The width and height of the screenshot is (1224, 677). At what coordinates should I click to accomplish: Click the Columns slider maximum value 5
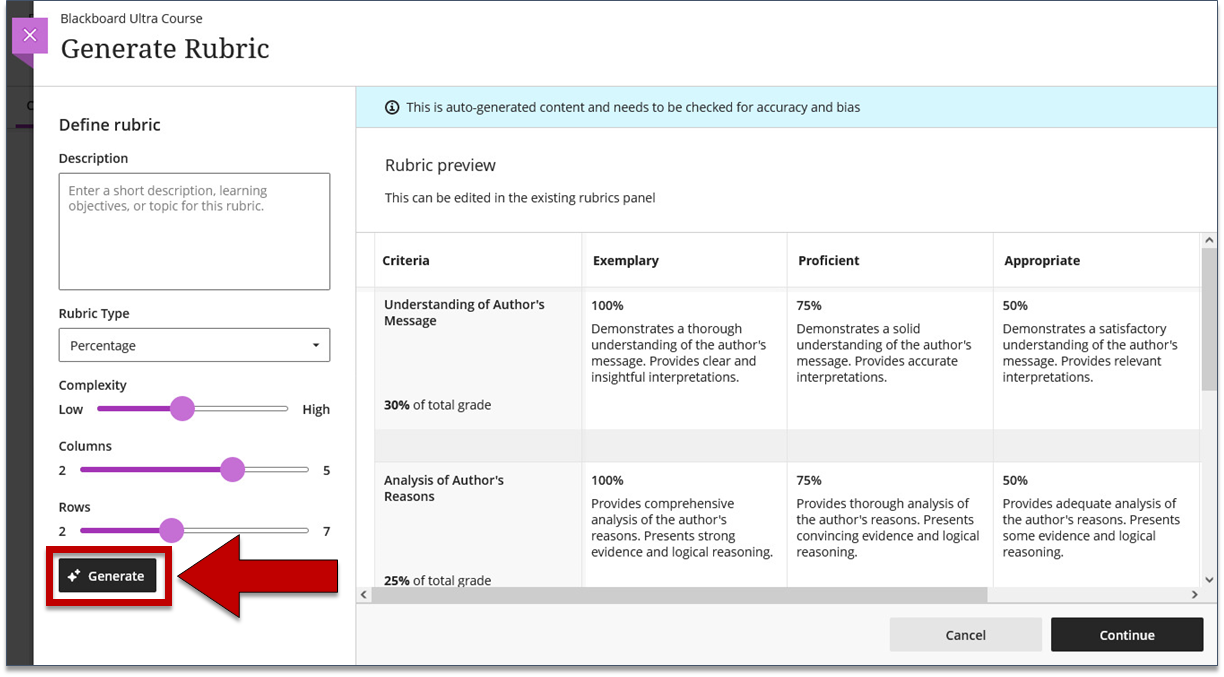tap(326, 470)
